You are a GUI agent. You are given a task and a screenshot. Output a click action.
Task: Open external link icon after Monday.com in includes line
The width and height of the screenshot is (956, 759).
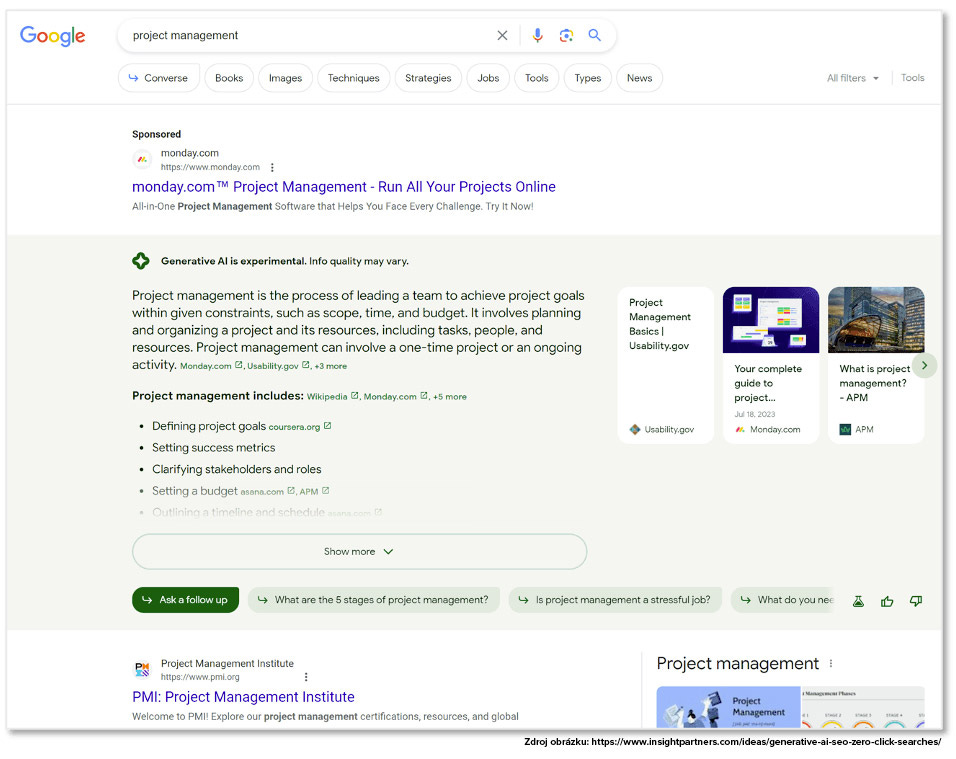coord(424,396)
